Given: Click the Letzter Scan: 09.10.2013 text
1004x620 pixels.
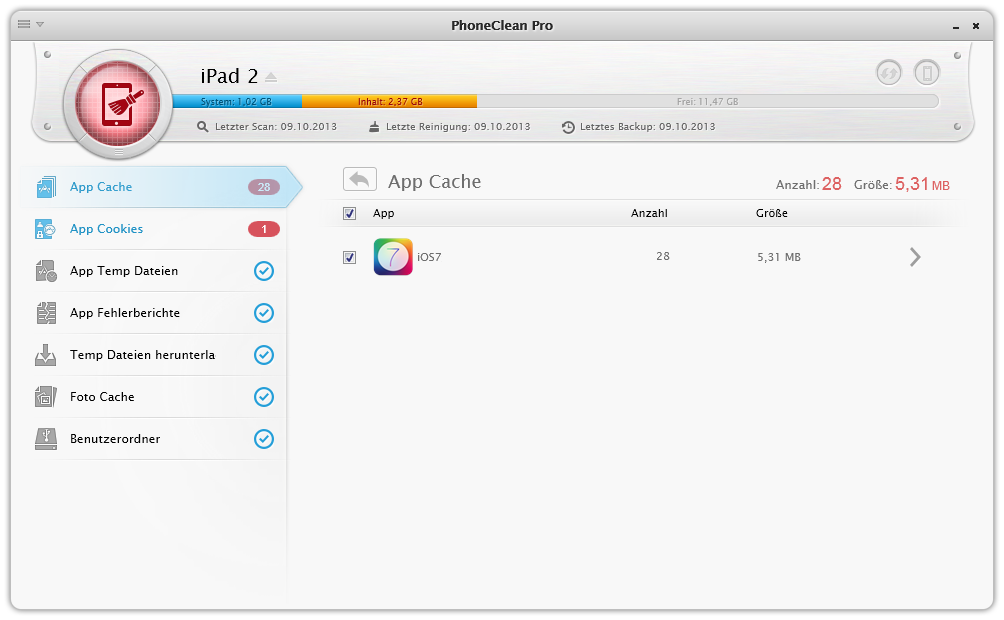Looking at the screenshot, I should click(x=276, y=127).
